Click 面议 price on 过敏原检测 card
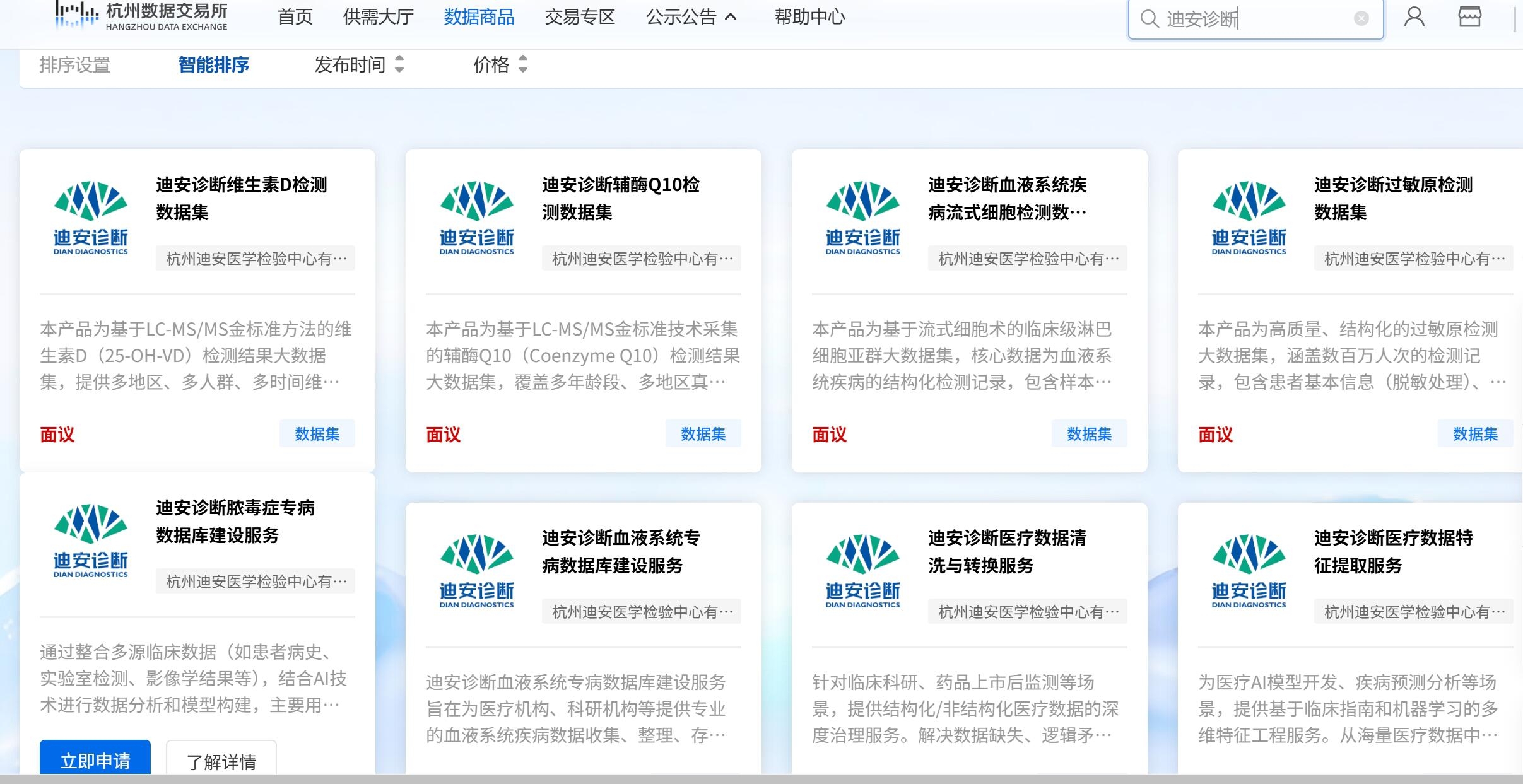 click(x=1216, y=434)
